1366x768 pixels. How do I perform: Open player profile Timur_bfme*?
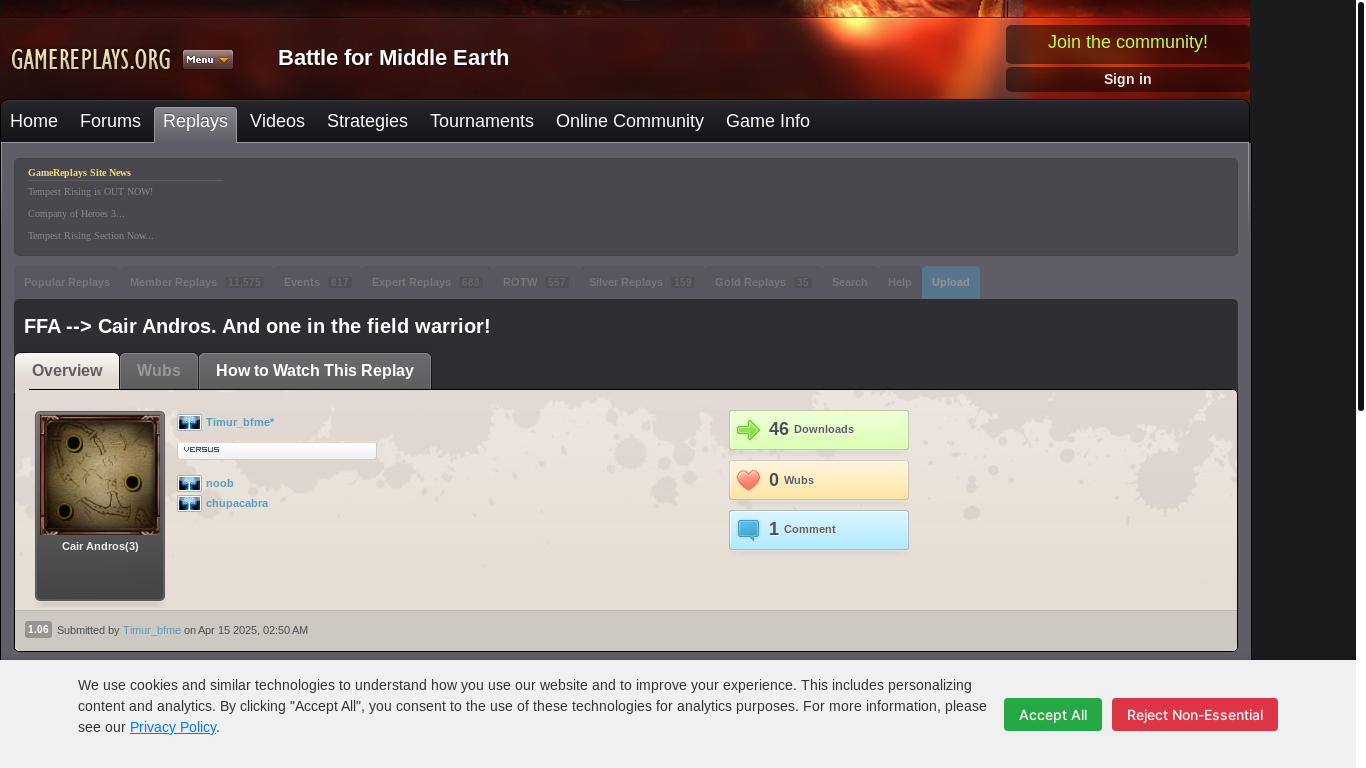[240, 423]
